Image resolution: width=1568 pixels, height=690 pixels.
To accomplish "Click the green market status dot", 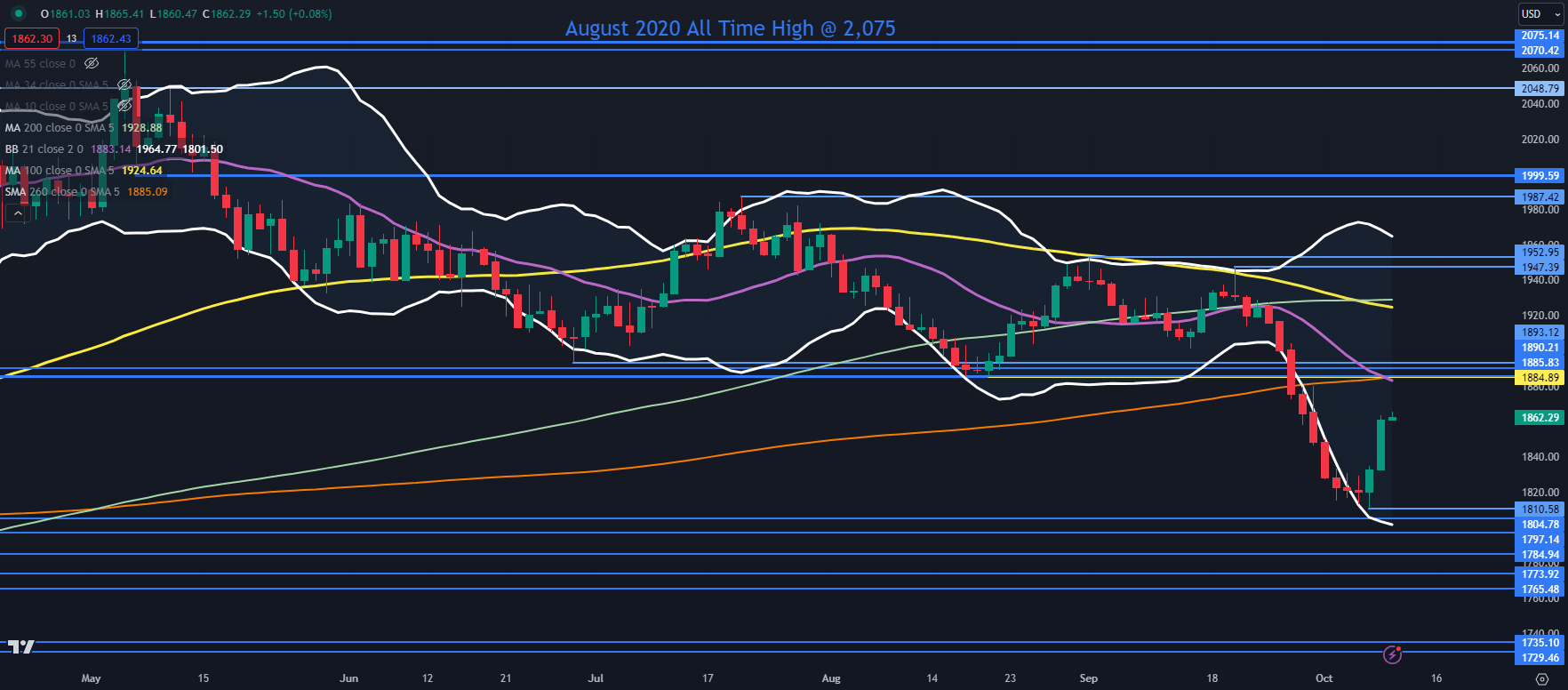I will point(18,14).
